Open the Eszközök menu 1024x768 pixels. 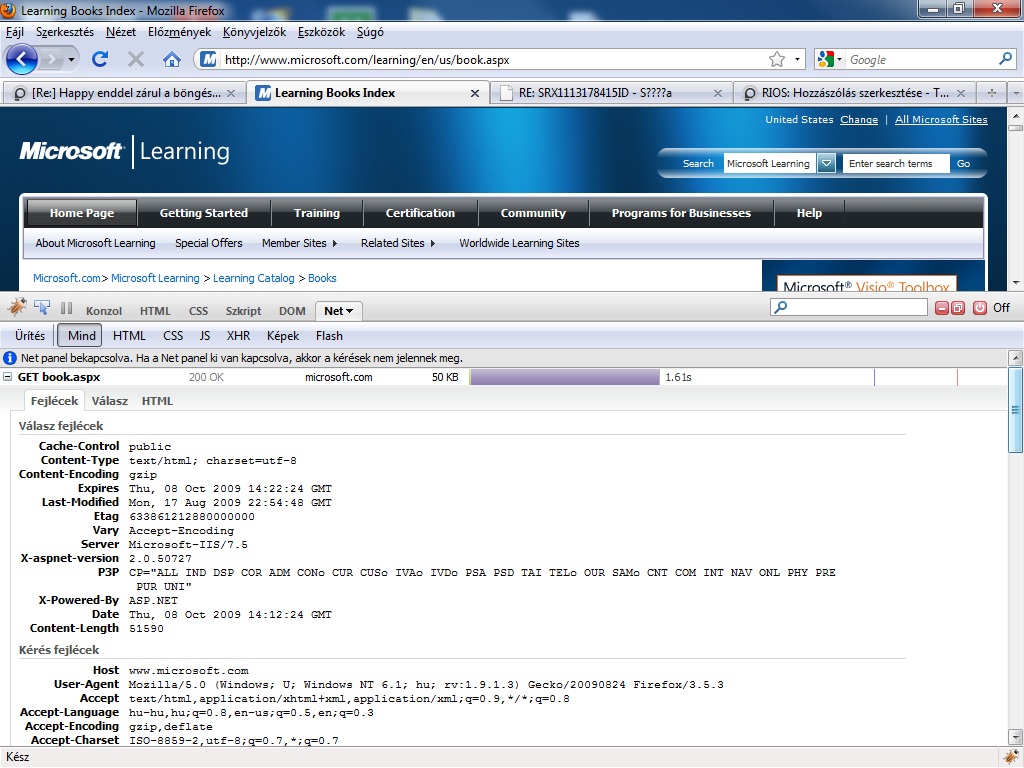point(321,32)
